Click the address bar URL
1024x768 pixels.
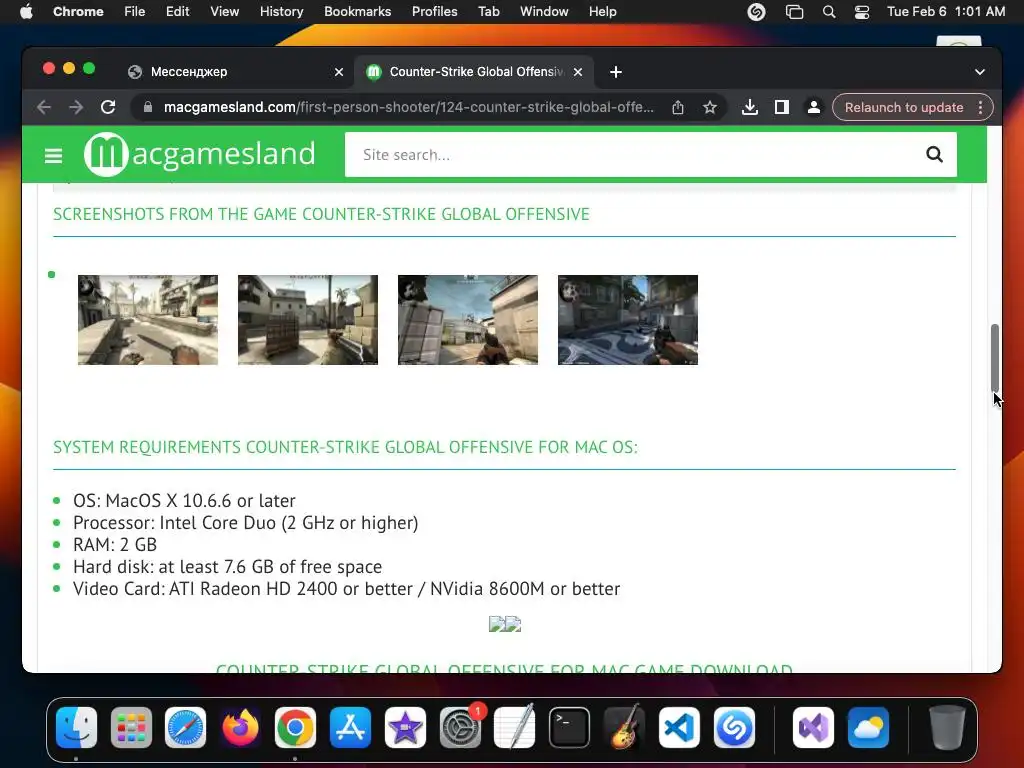coord(408,107)
